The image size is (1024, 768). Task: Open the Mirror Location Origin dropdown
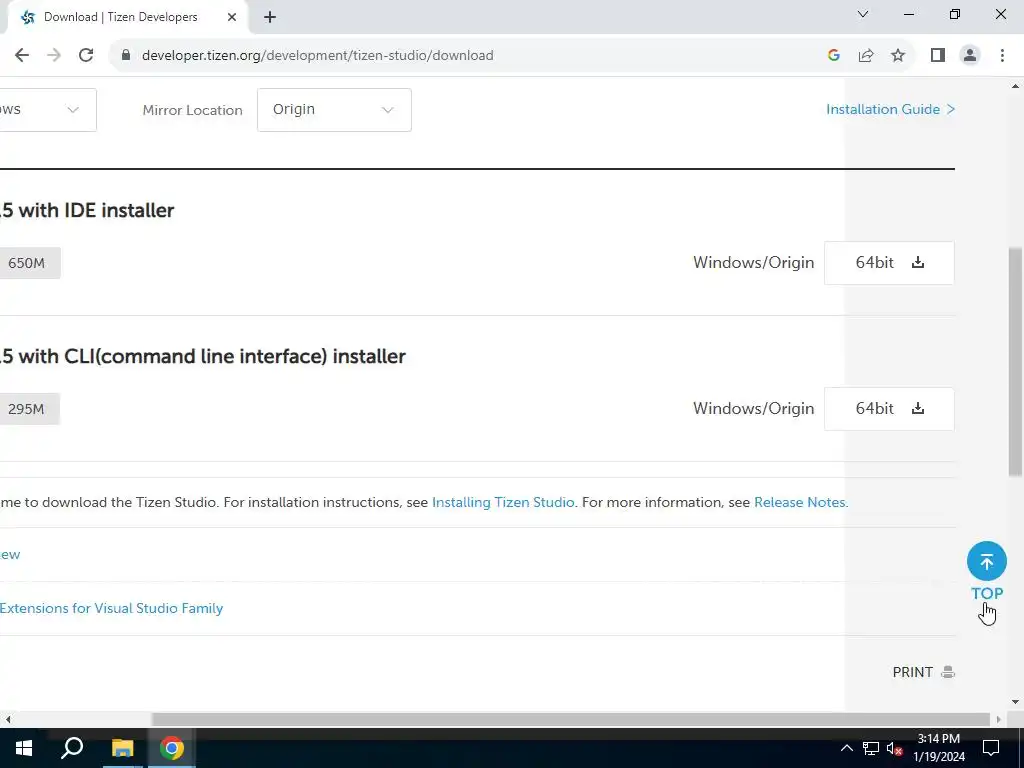(334, 110)
